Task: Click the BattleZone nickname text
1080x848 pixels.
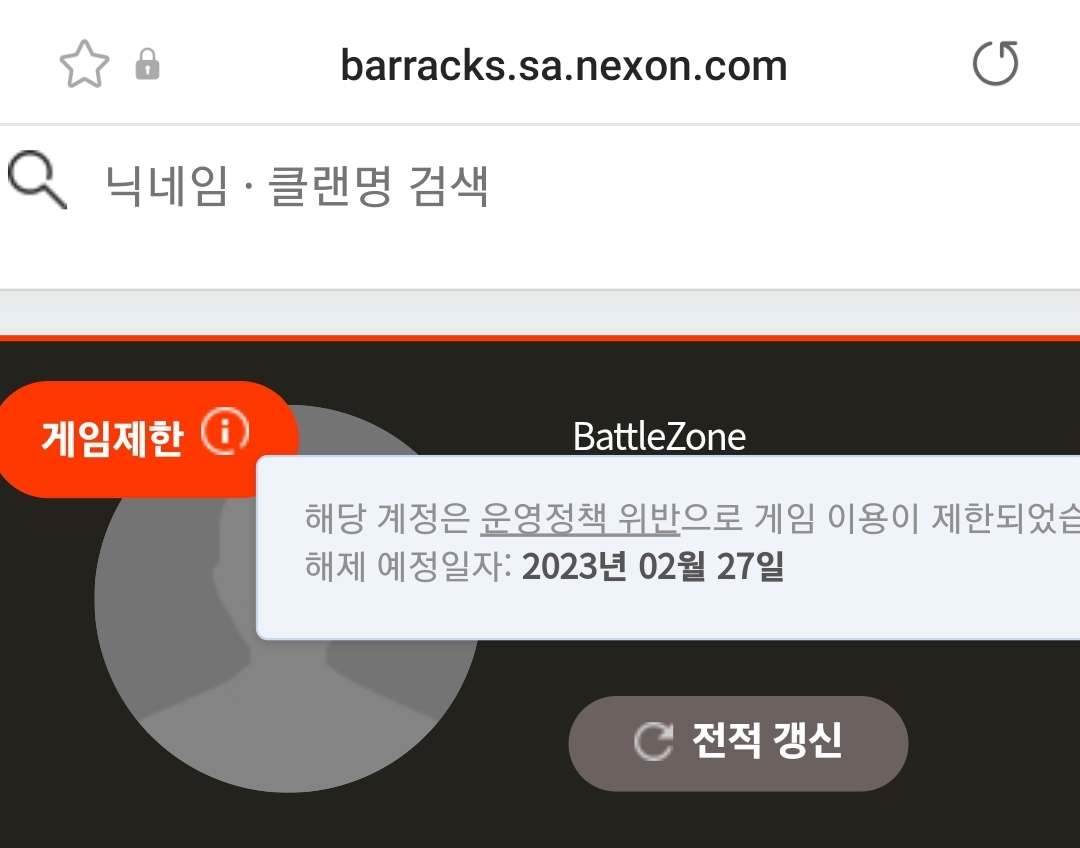Action: tap(659, 437)
